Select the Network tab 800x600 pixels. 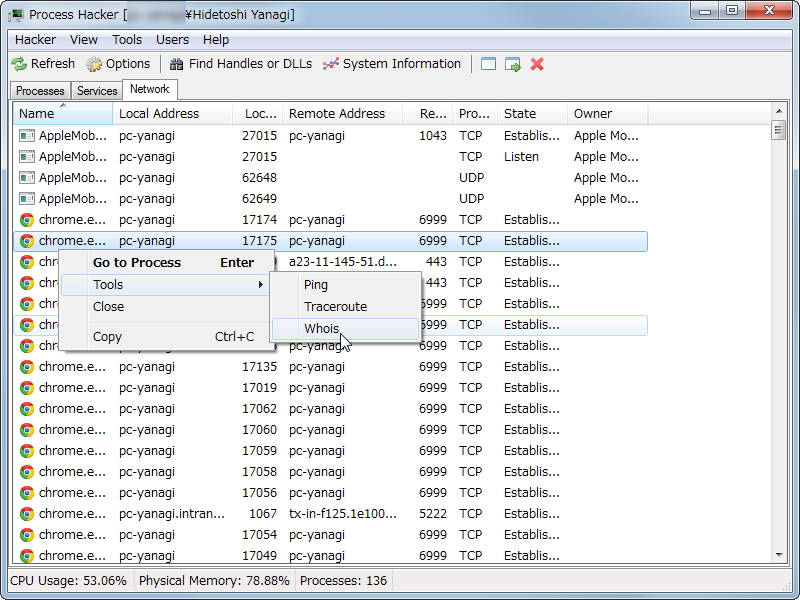tap(149, 89)
